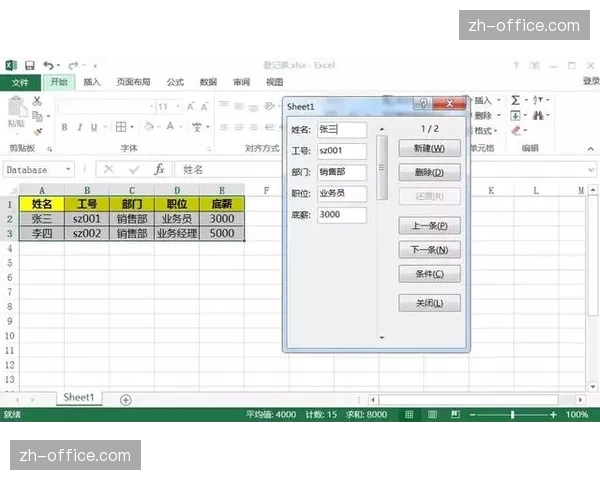
Task: Open the Name Box dropdown arrow
Action: click(x=68, y=169)
